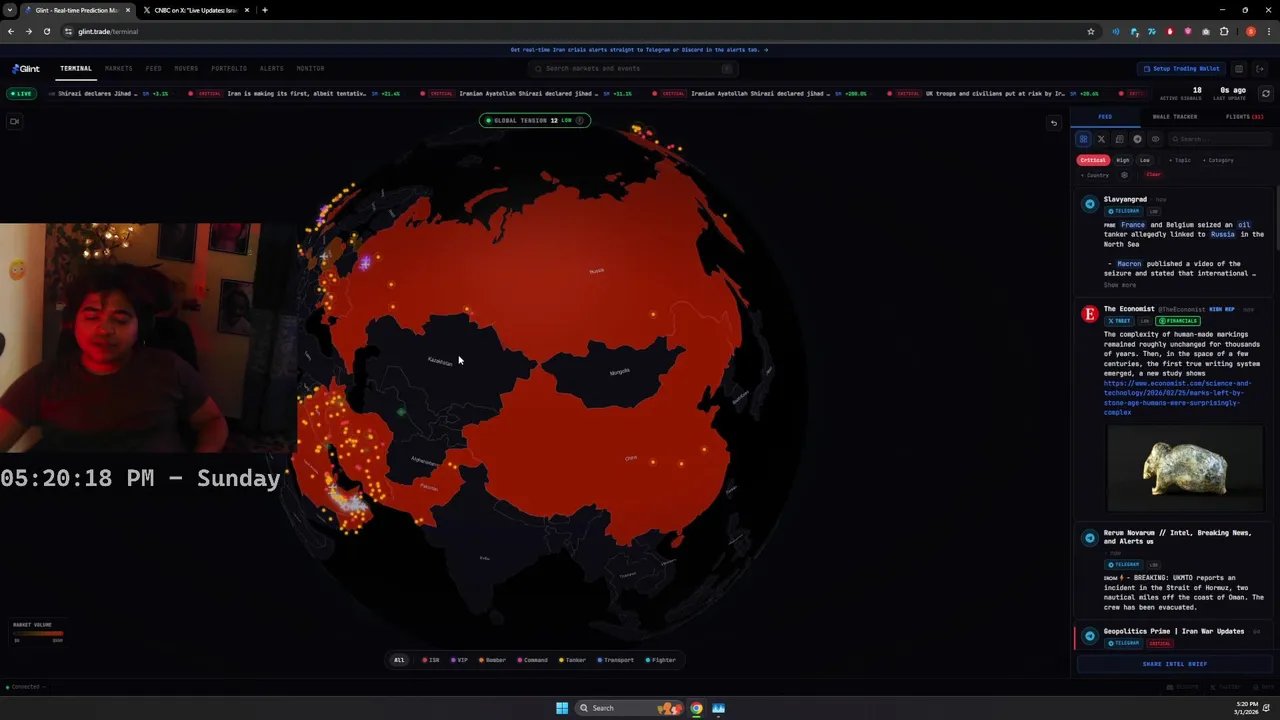The image size is (1280, 720).
Task: Click Global Tension info icon
Action: [579, 120]
